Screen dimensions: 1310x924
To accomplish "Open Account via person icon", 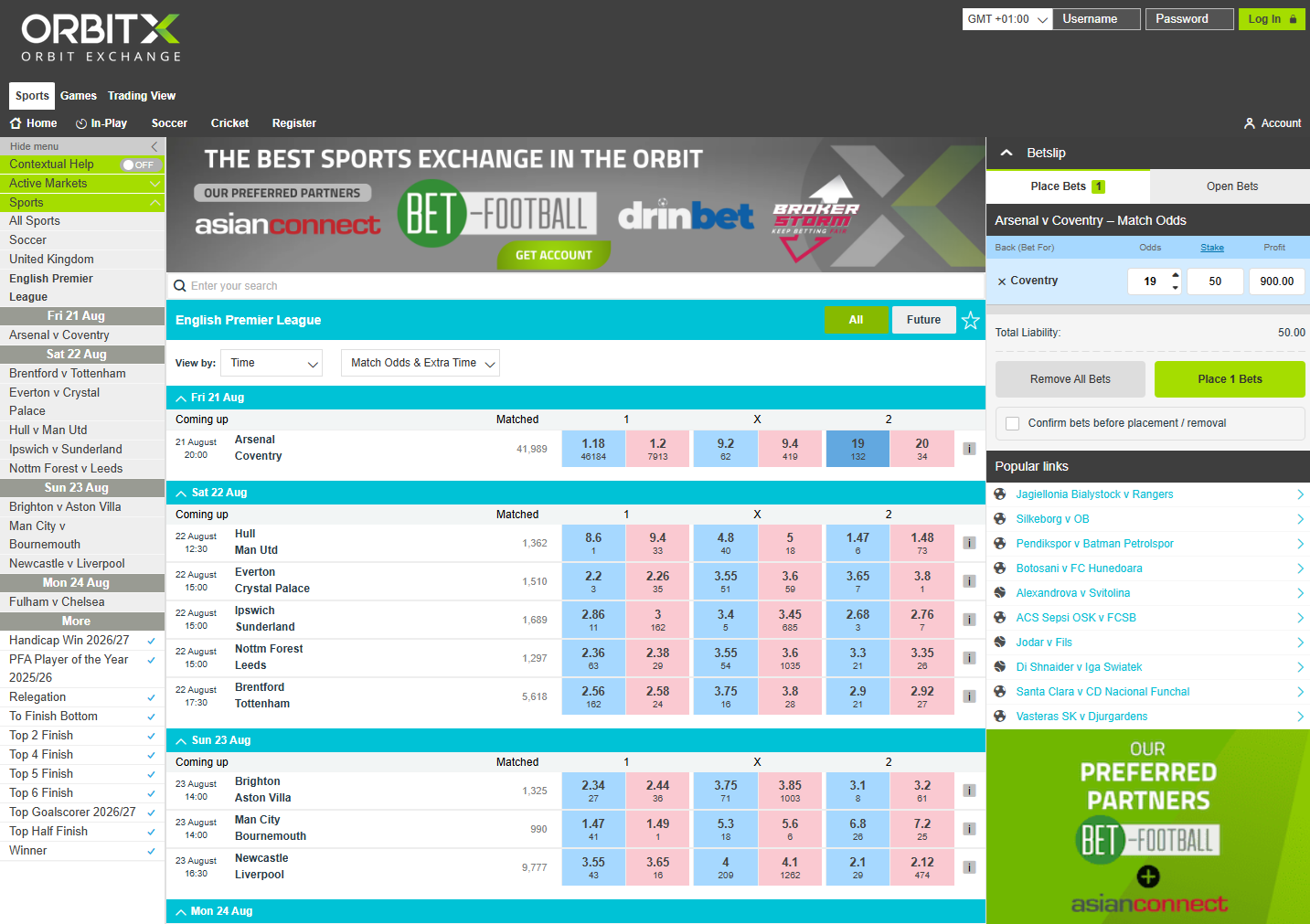I will tap(1250, 123).
